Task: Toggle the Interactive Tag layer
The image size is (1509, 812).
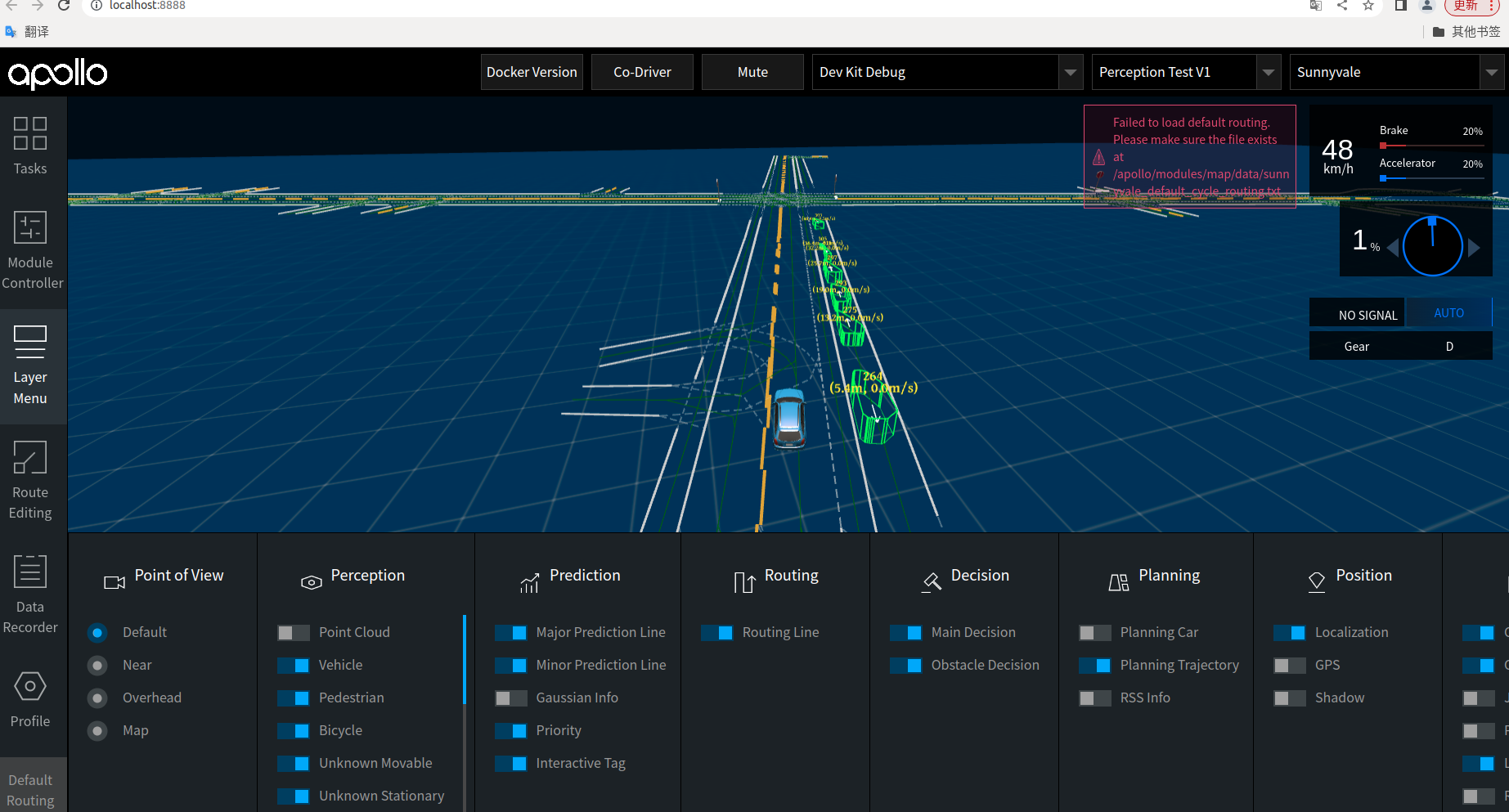Action: (x=511, y=764)
